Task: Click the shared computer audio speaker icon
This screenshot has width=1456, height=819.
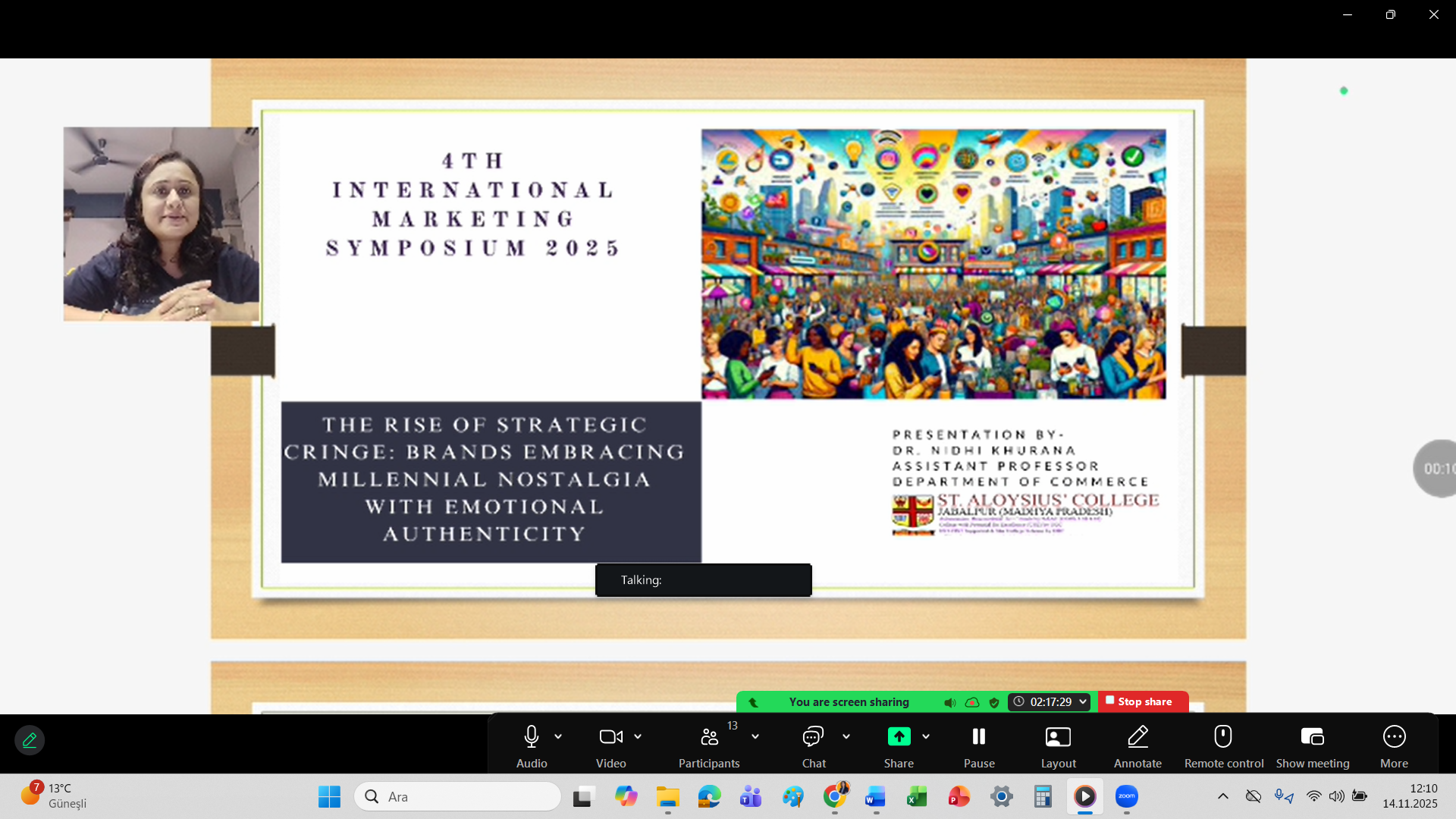Action: tap(949, 703)
